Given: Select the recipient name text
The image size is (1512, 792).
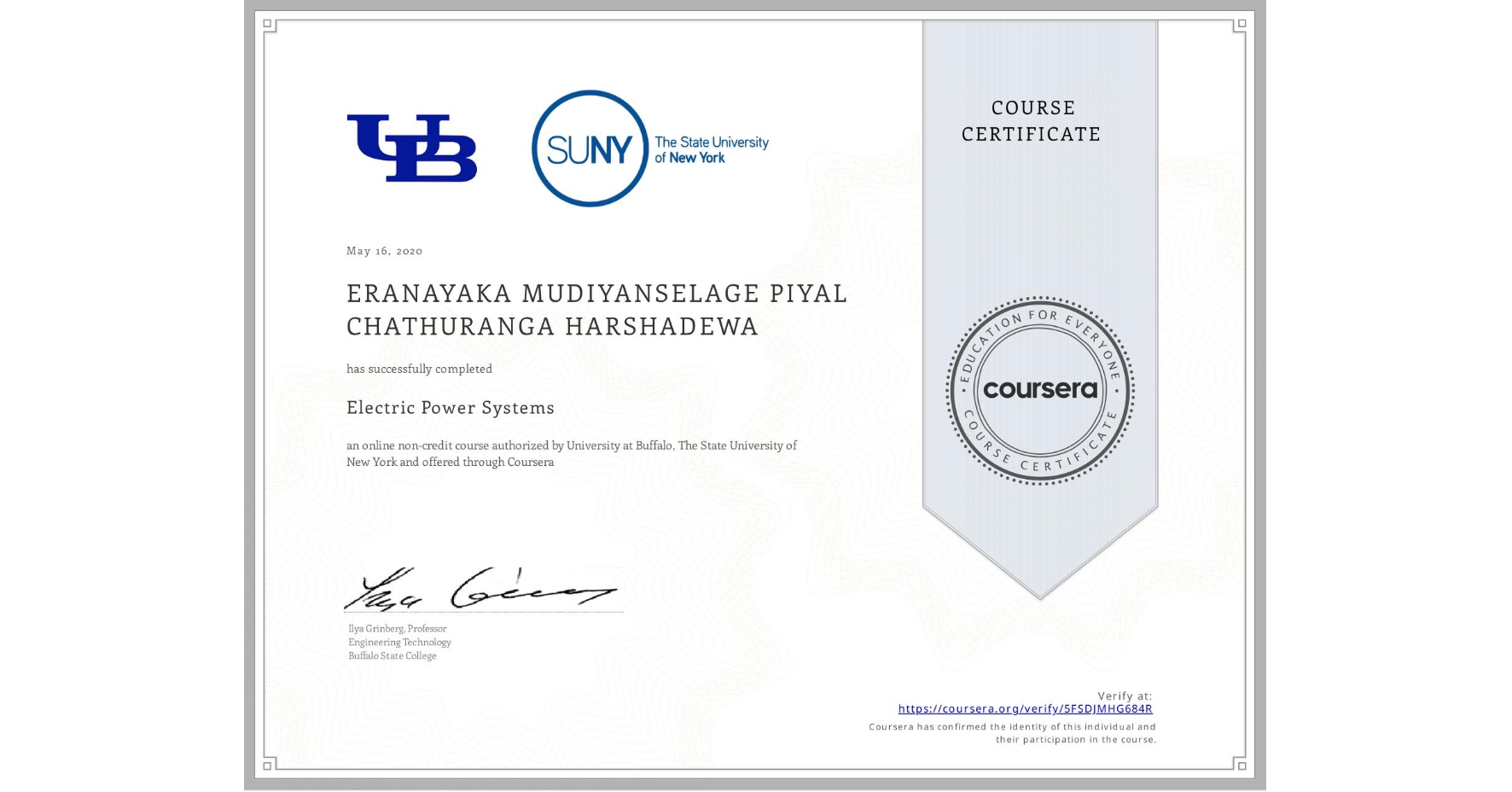Looking at the screenshot, I should 596,310.
